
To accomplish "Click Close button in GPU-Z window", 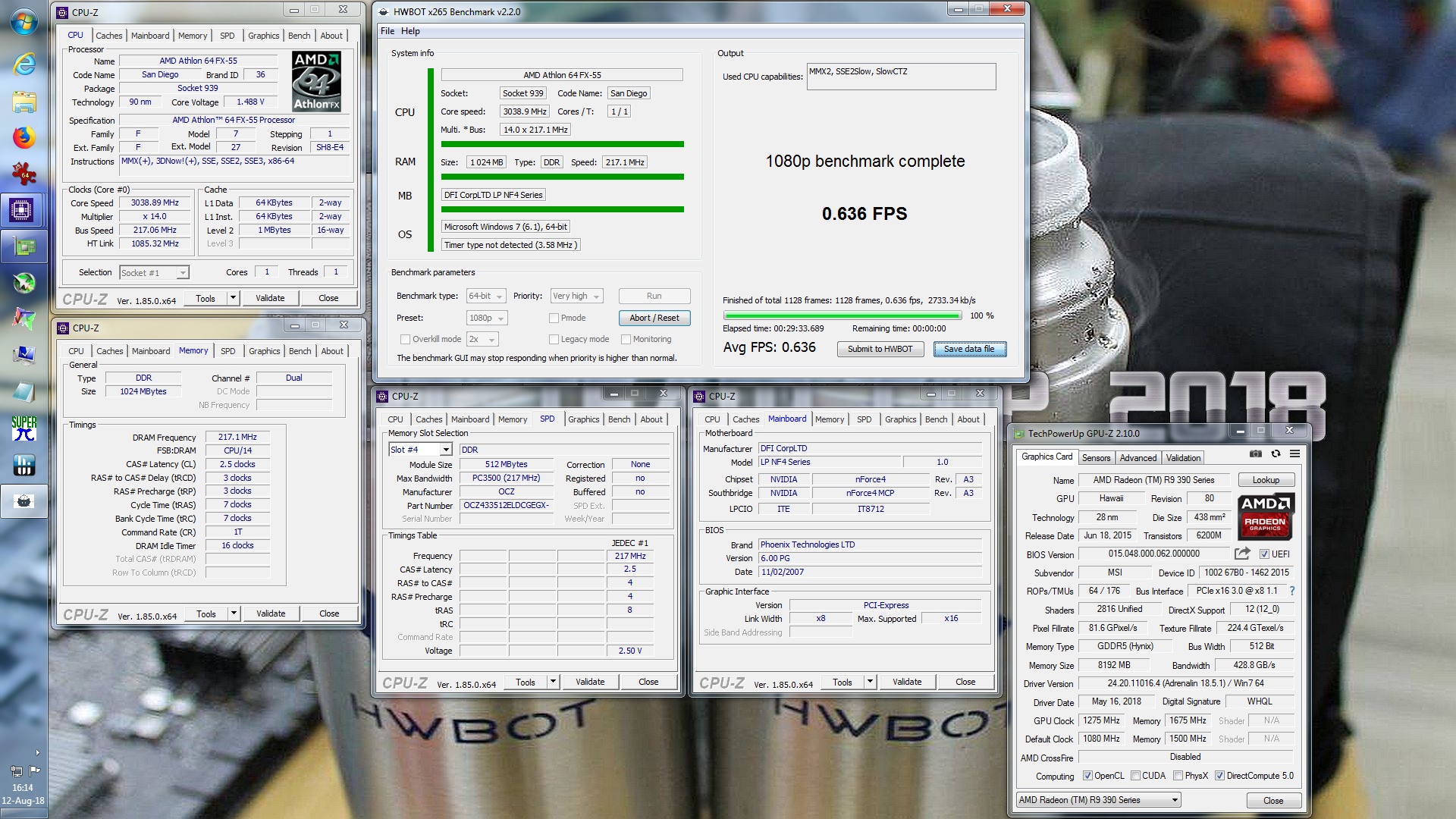I will point(1273,801).
